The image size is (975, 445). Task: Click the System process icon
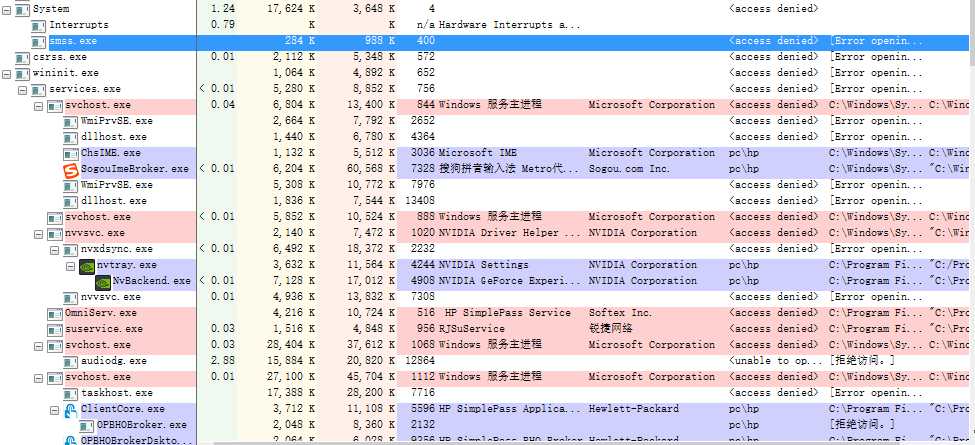[23, 9]
